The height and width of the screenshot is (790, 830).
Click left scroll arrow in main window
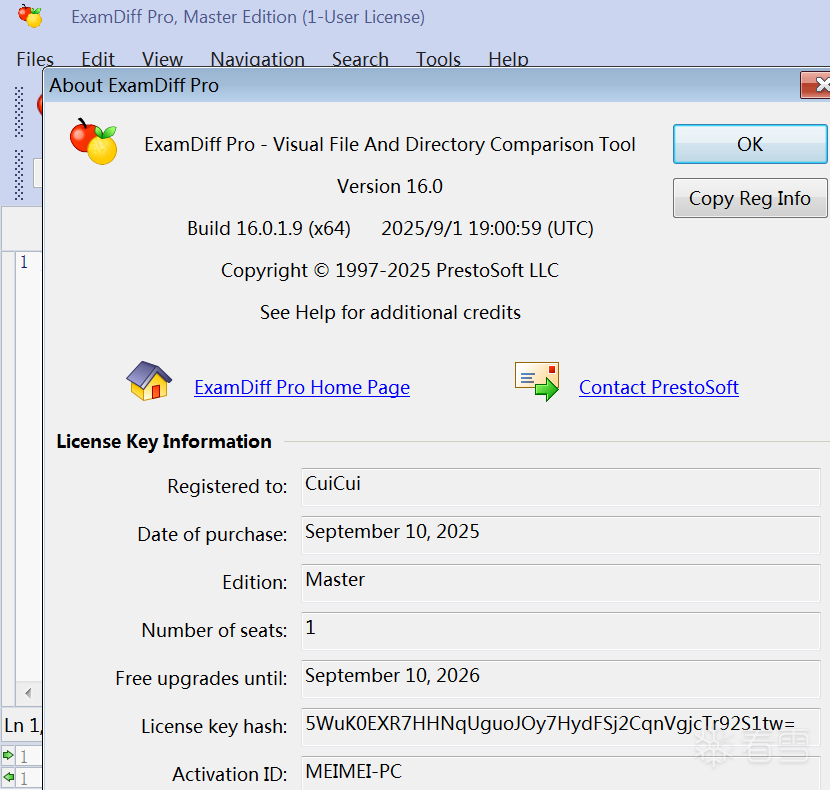coord(28,693)
